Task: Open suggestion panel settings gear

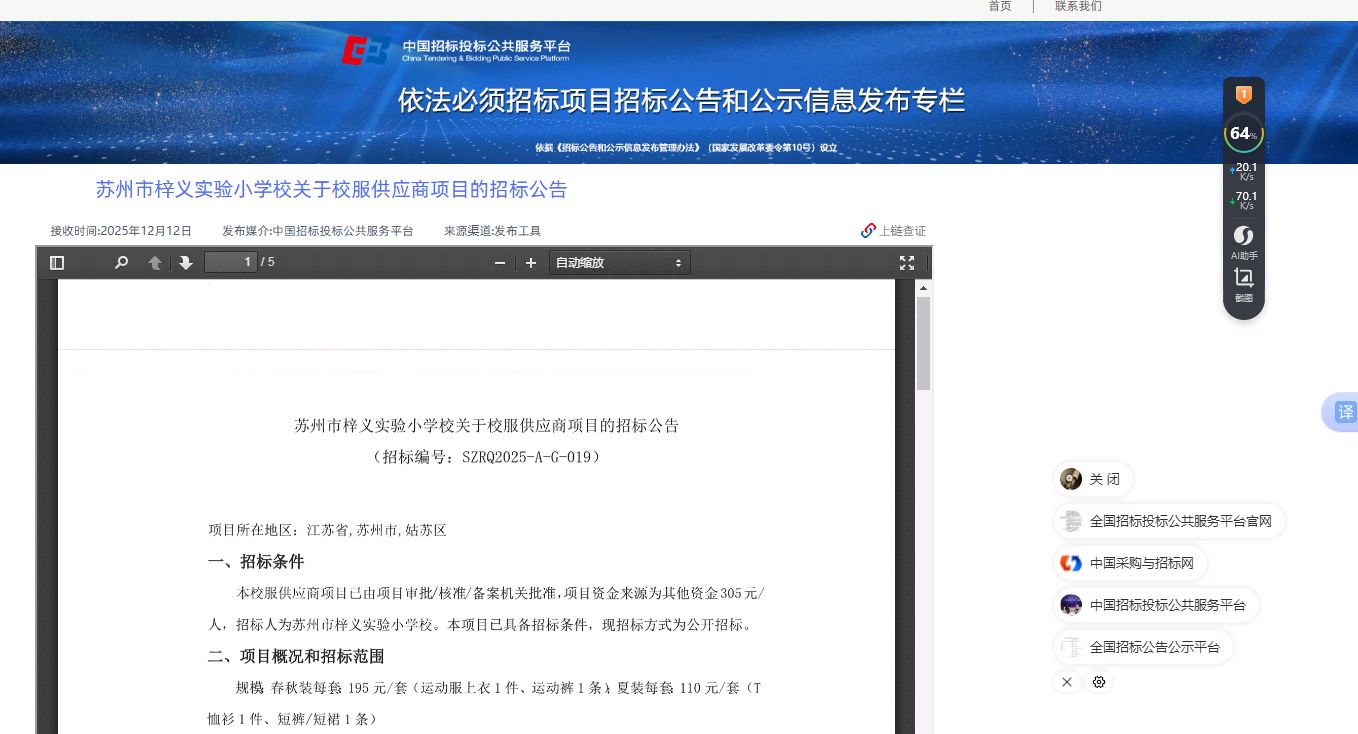Action: (1099, 682)
